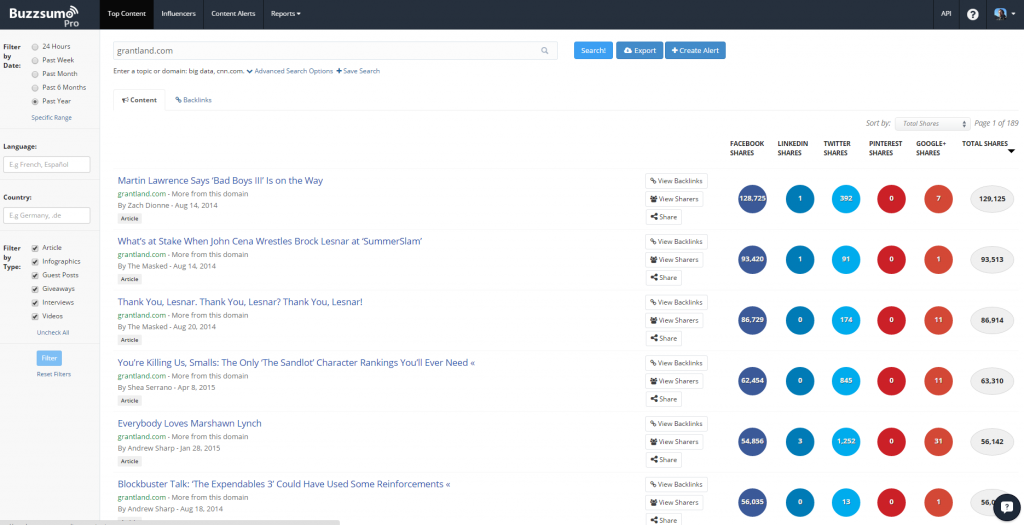Image resolution: width=1024 pixels, height=525 pixels.
Task: Select the Past Year date filter
Action: click(35, 102)
